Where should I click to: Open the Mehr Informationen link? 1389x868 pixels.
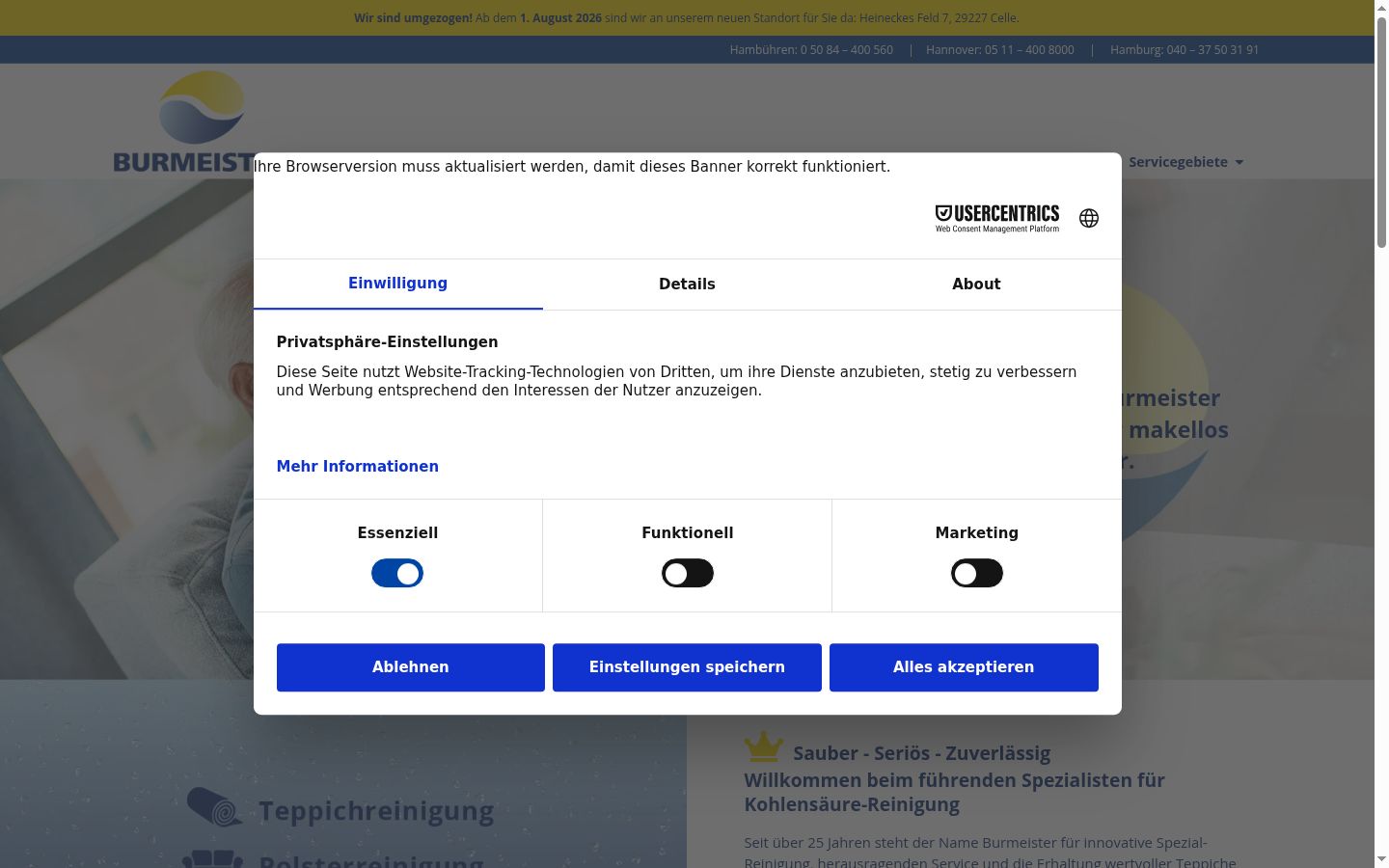click(358, 467)
